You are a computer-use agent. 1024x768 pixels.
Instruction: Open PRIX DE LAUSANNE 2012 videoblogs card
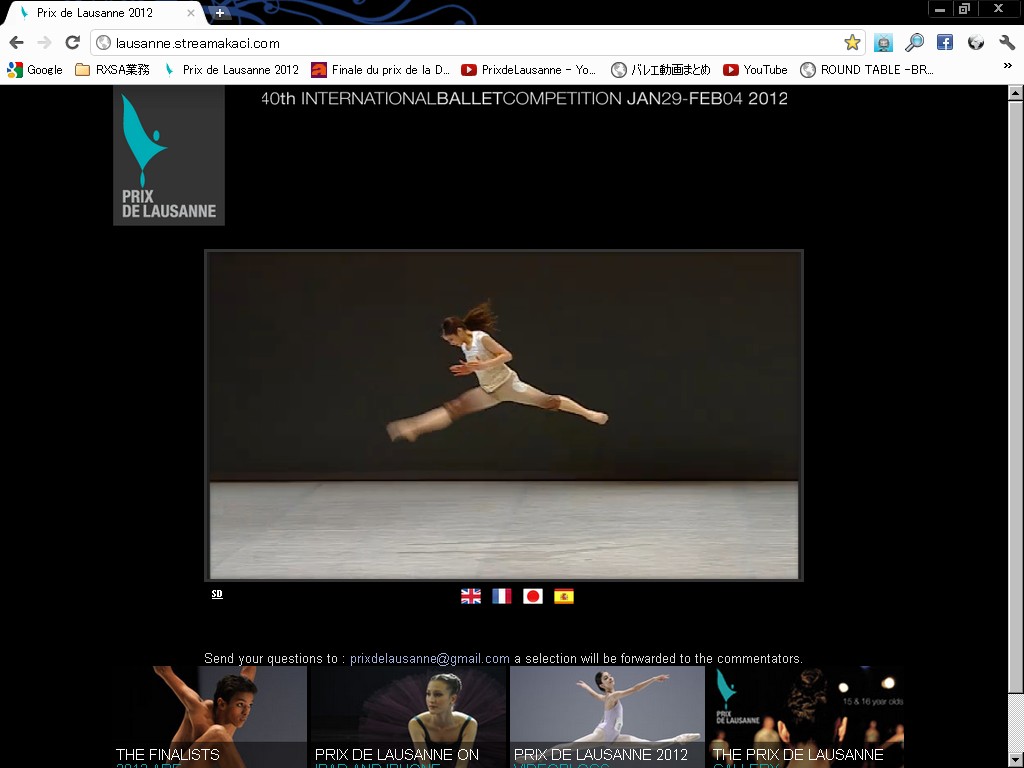[607, 717]
